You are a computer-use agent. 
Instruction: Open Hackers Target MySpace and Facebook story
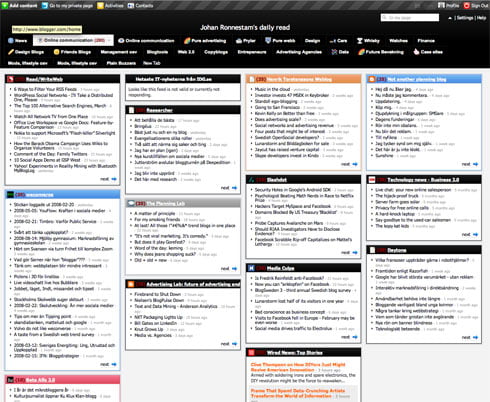click(293, 206)
